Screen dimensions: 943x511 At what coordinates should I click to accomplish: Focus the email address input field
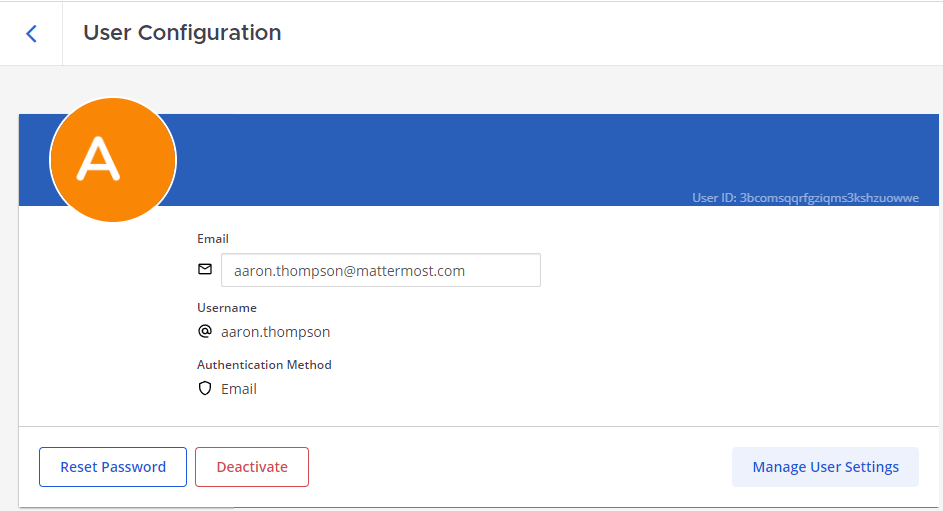380,270
